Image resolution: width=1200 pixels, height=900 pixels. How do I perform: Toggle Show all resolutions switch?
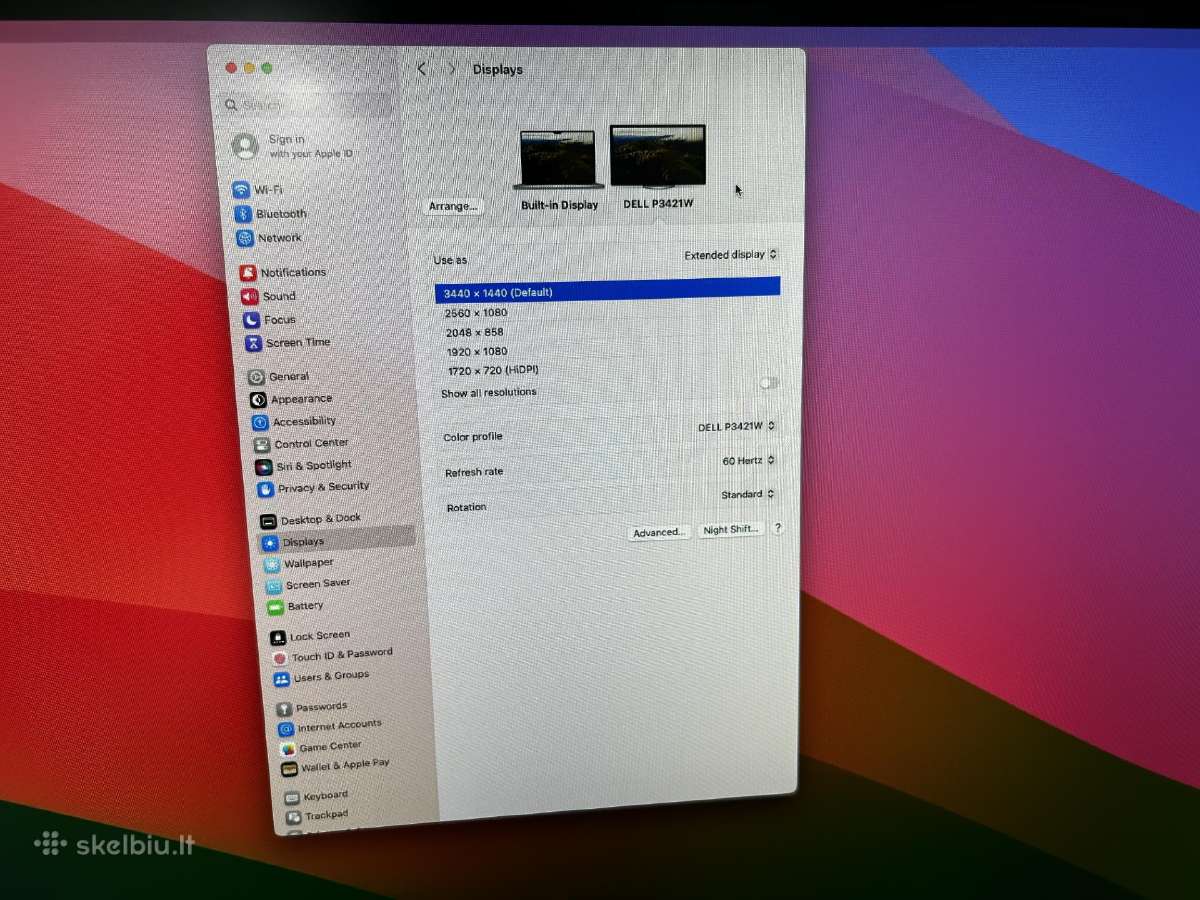(x=768, y=383)
